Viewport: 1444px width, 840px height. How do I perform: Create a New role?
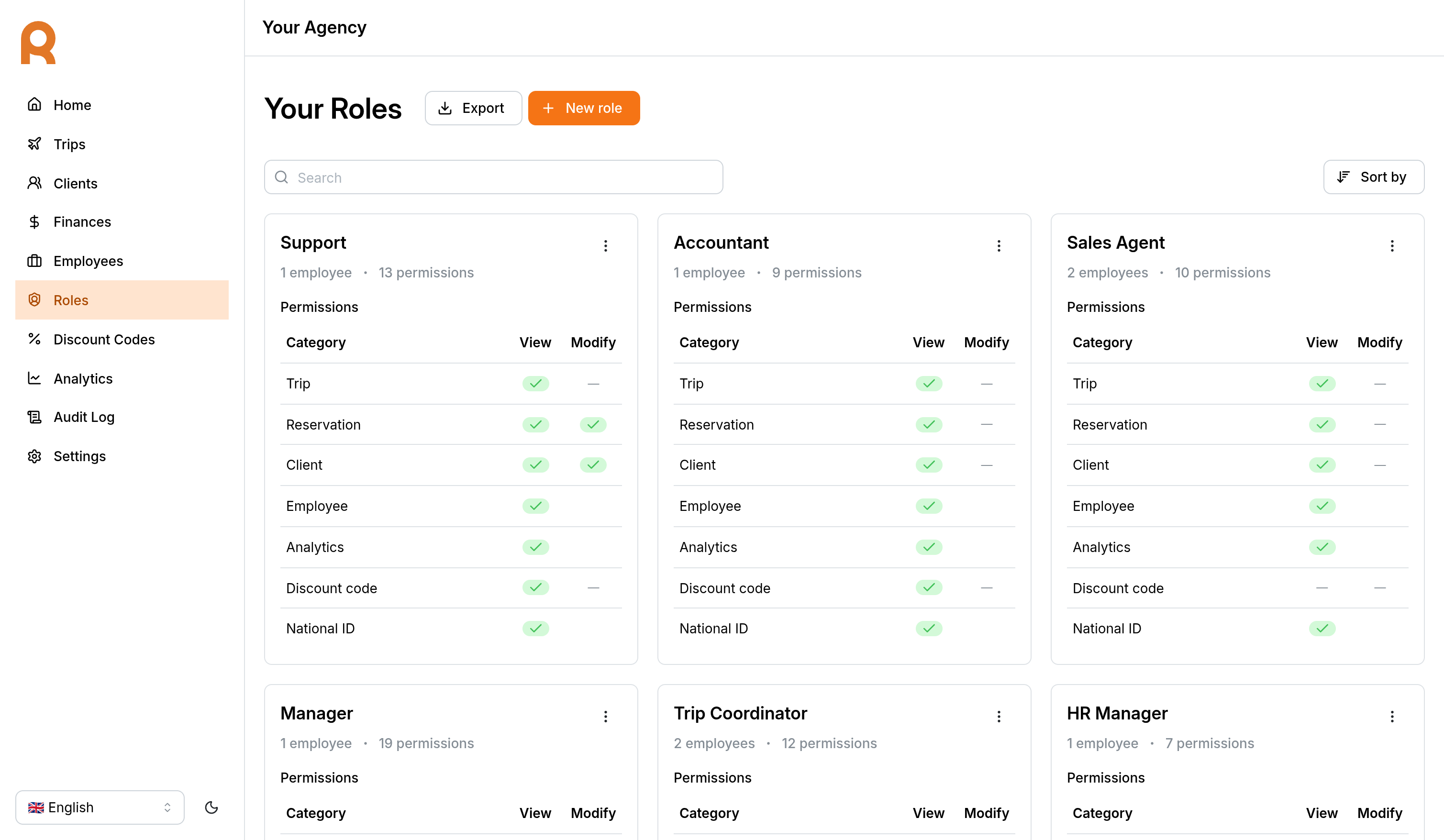click(583, 108)
